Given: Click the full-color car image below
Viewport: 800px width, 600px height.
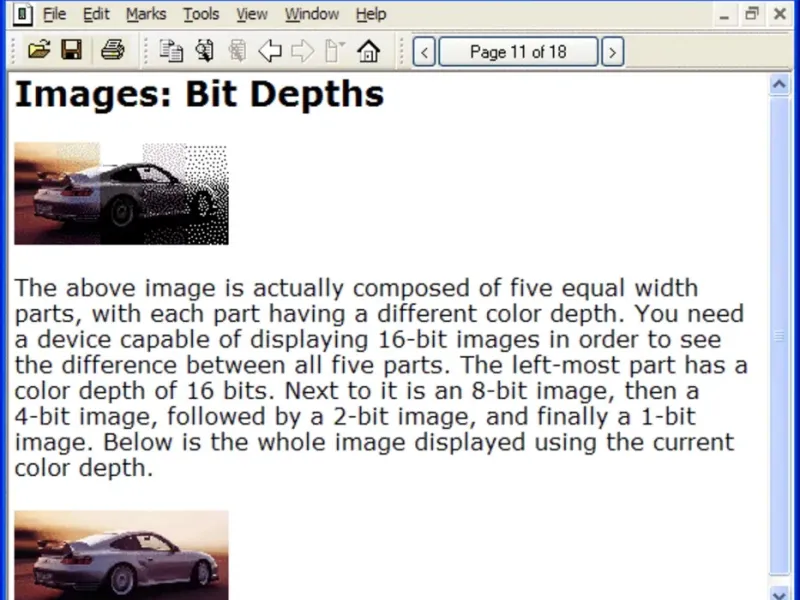Looking at the screenshot, I should pos(121,555).
